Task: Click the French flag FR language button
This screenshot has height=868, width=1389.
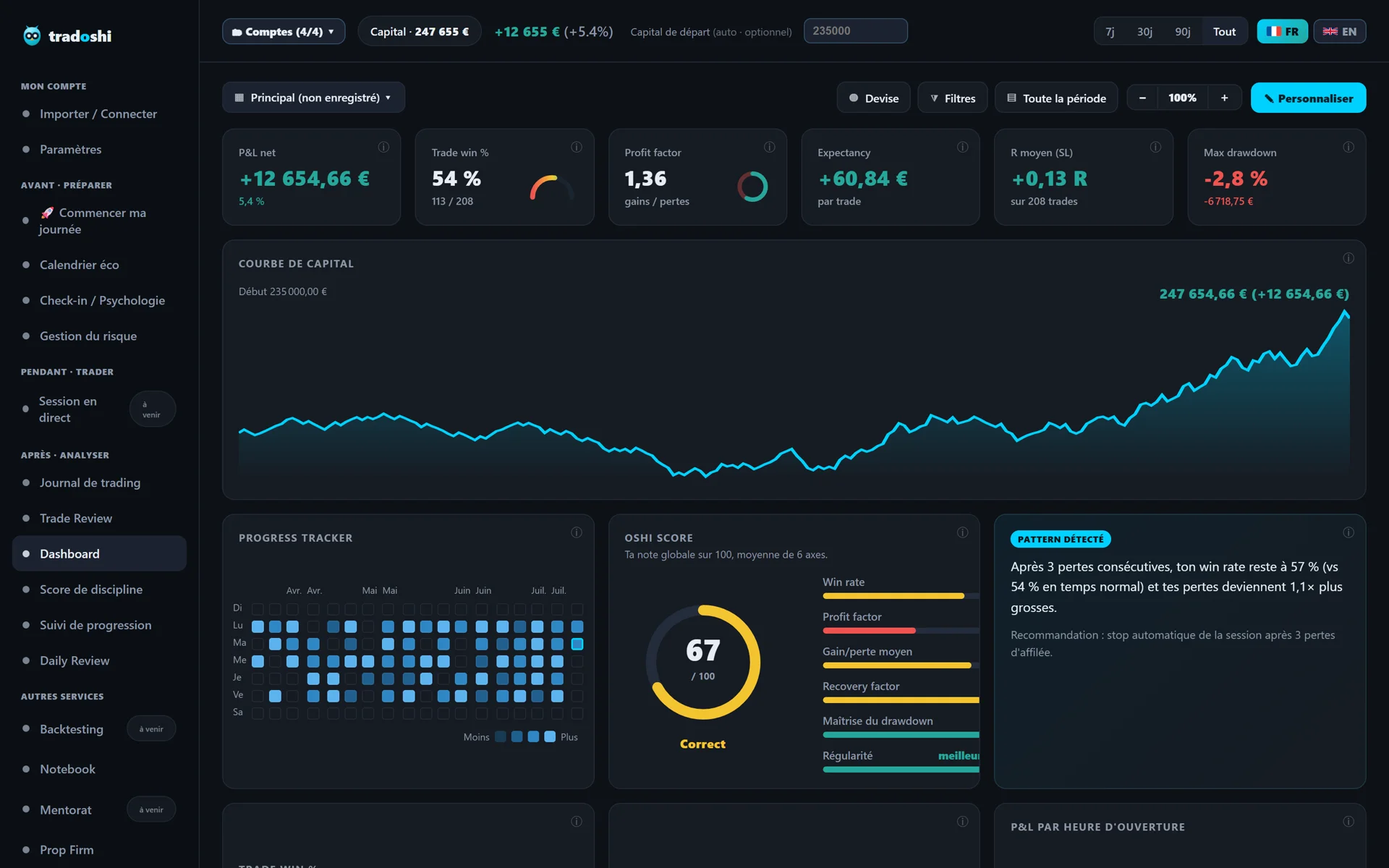Action: (x=1282, y=32)
